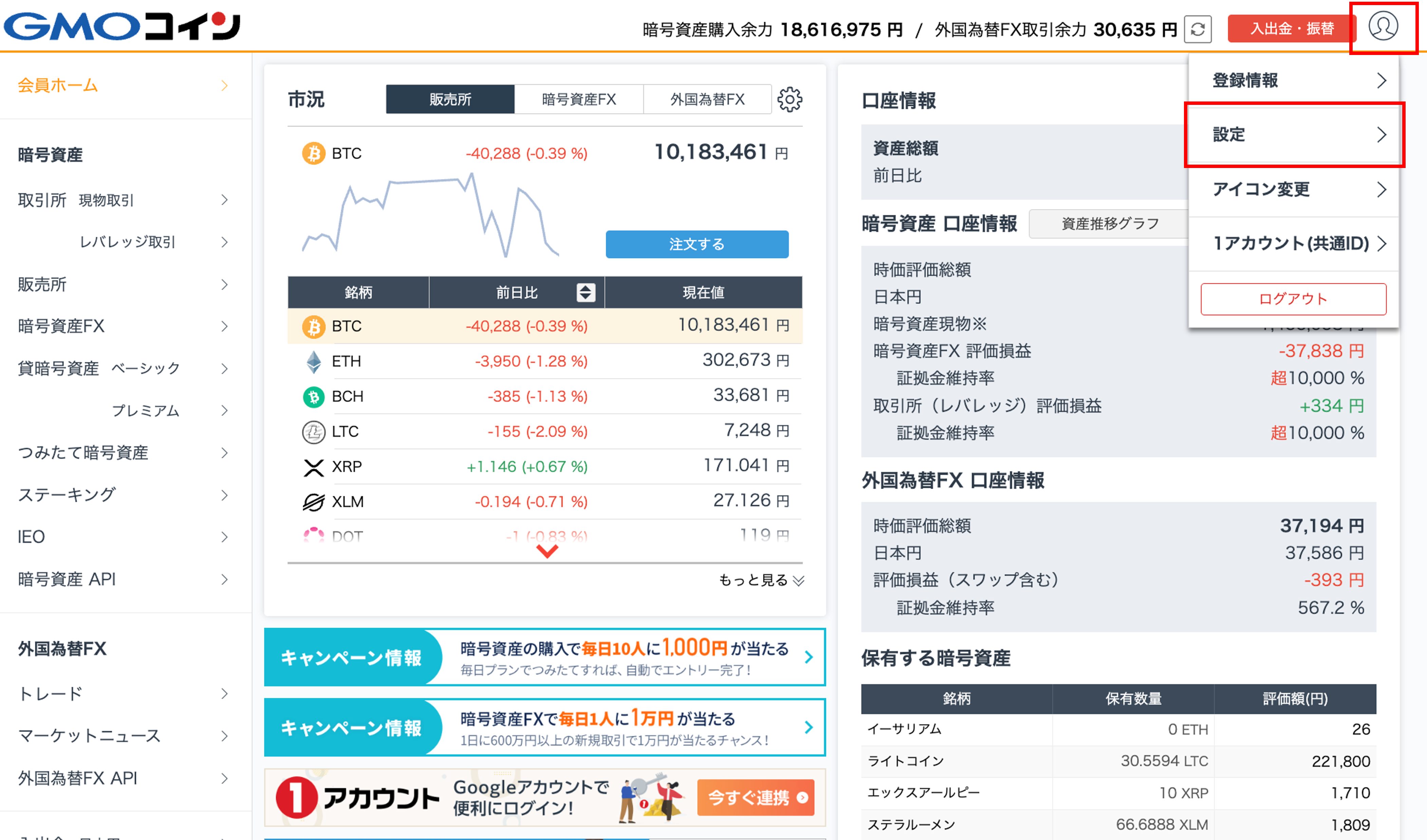The image size is (1427, 840).
Task: Open 貸暗号資産 ベーシック sidebar item
Action: click(126, 369)
